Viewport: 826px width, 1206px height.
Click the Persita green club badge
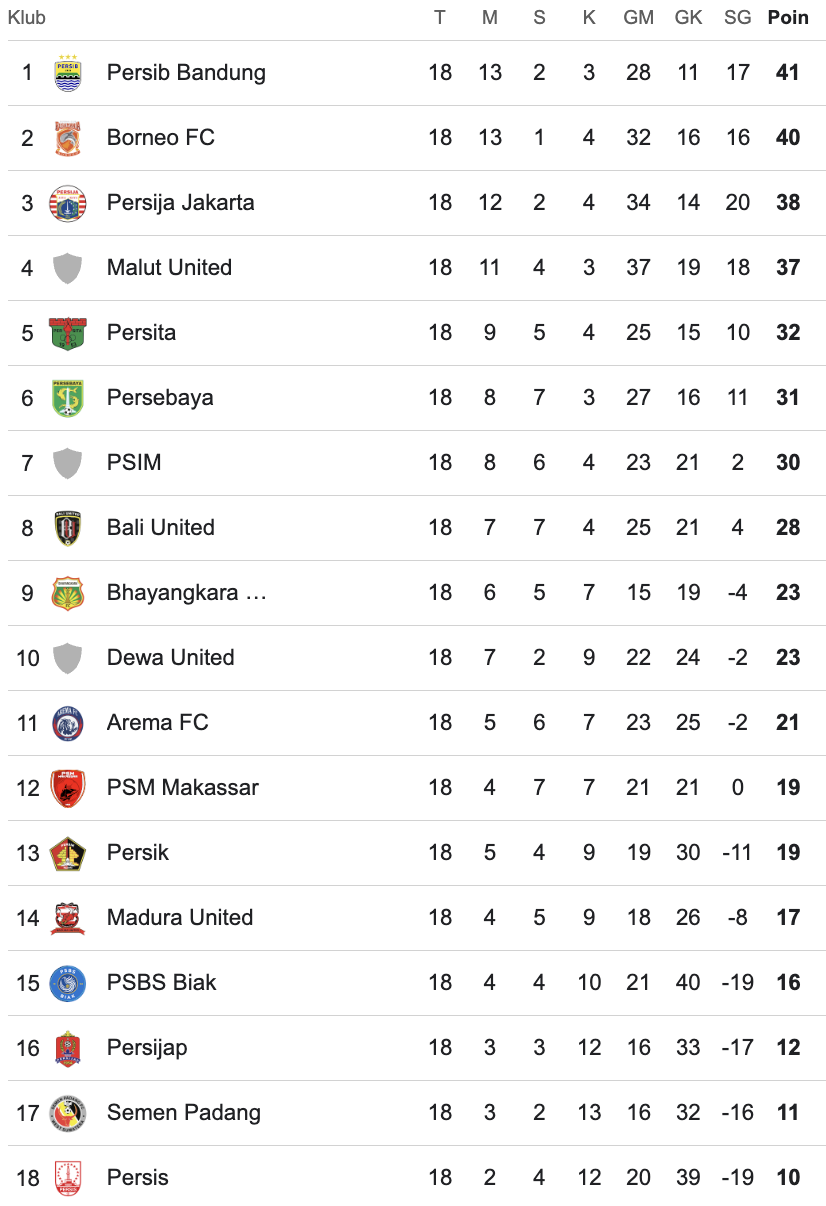pyautogui.click(x=68, y=333)
